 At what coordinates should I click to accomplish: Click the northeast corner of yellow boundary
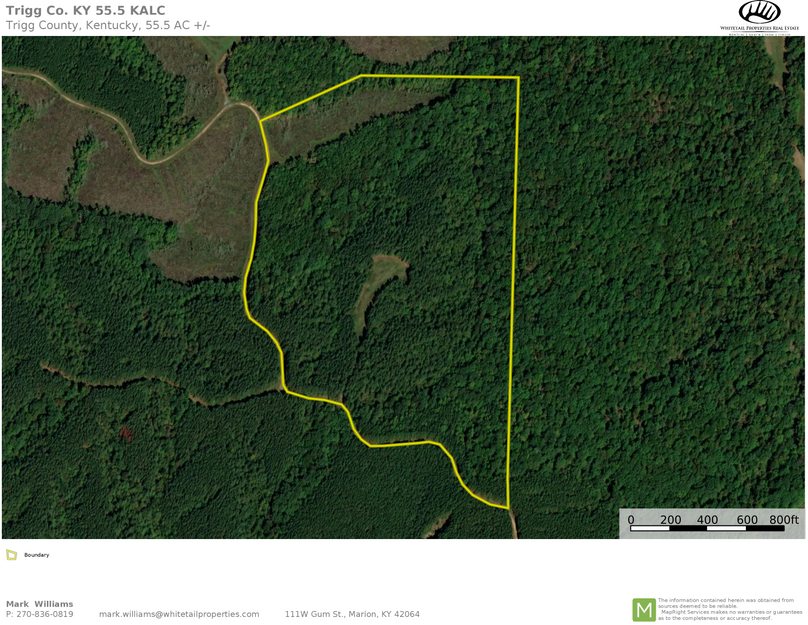pos(518,77)
